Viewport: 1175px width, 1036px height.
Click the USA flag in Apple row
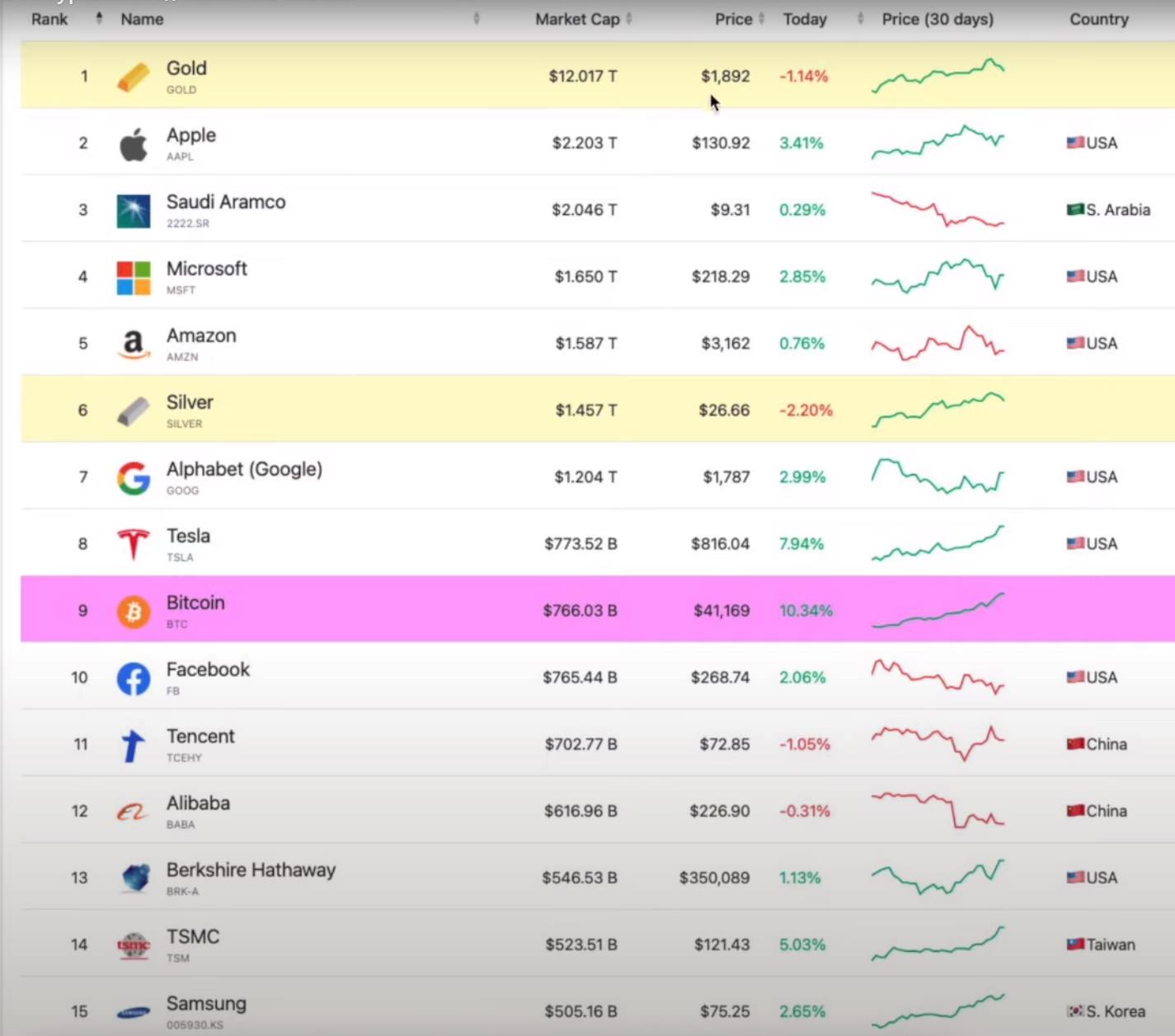click(1075, 143)
